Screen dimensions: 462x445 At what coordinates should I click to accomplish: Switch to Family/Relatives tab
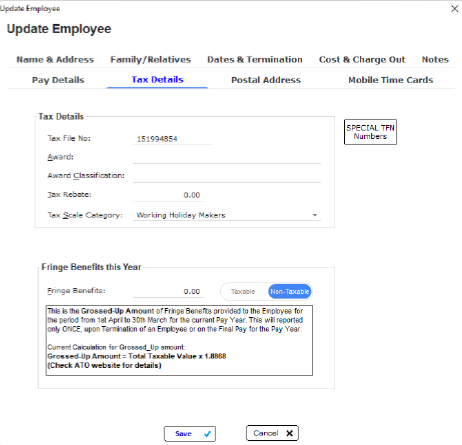click(x=150, y=60)
